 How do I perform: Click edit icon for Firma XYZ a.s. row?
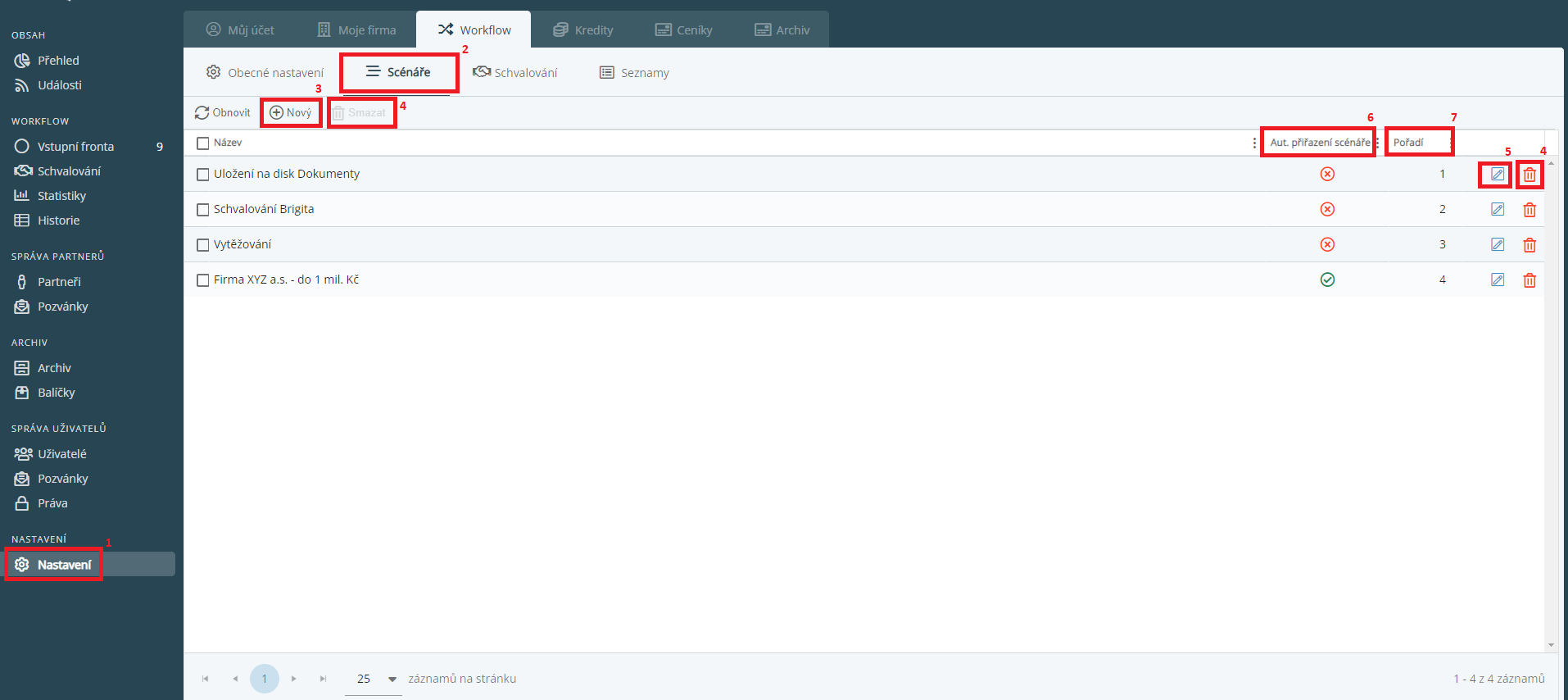1497,280
